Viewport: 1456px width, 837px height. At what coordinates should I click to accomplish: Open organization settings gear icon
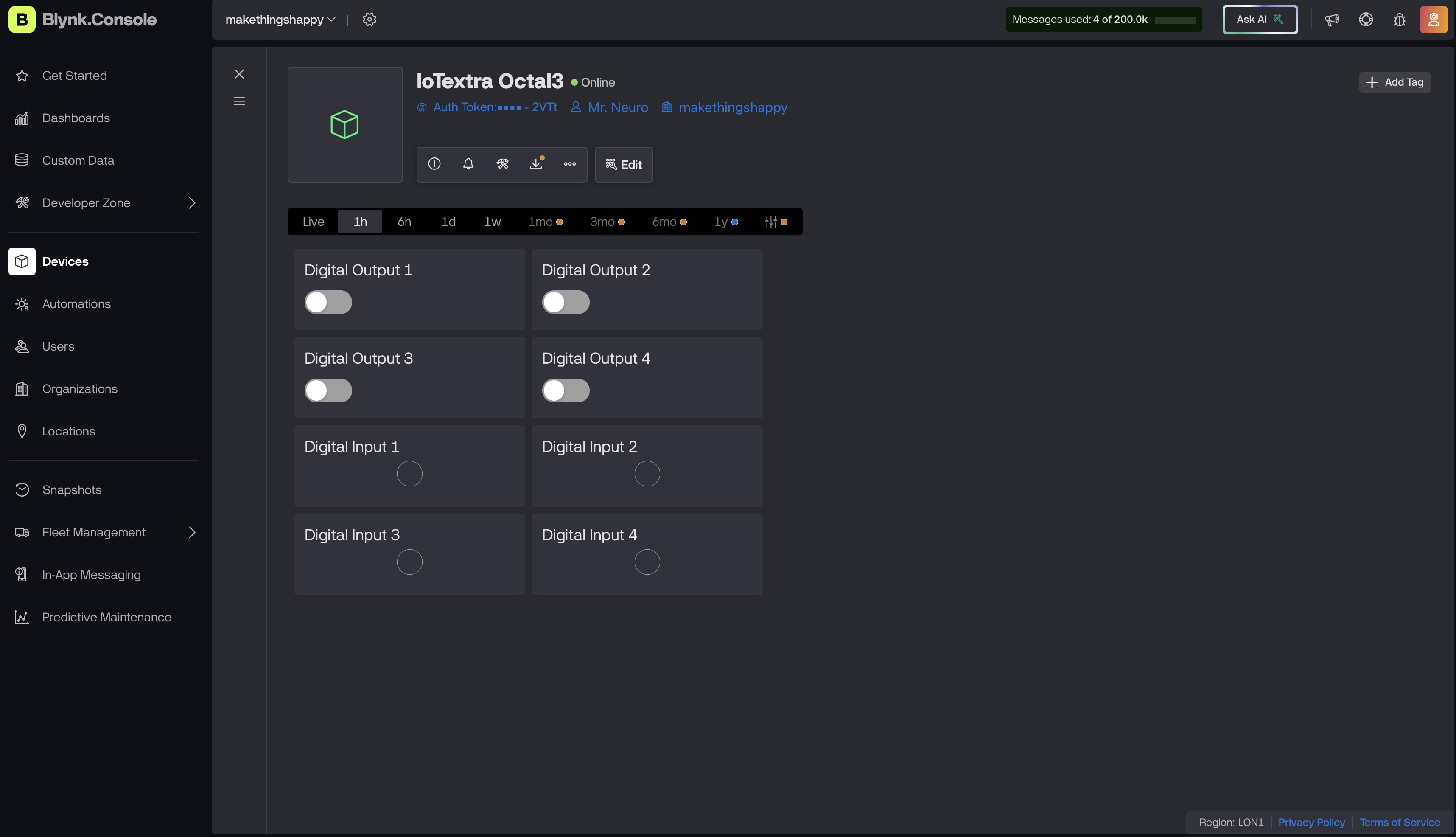[x=370, y=20]
